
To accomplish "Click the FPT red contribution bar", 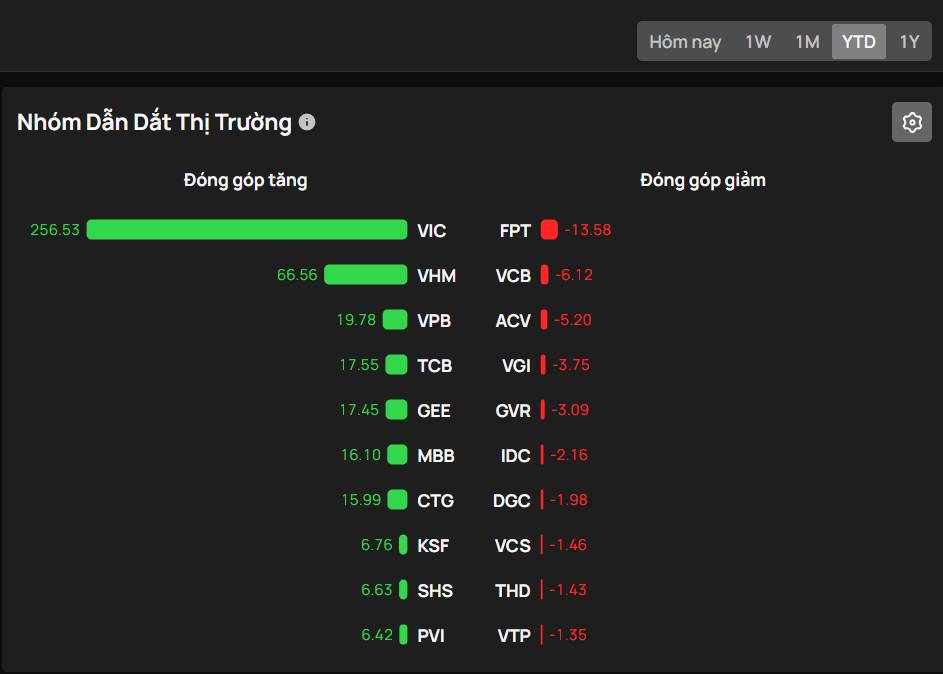I will point(549,230).
